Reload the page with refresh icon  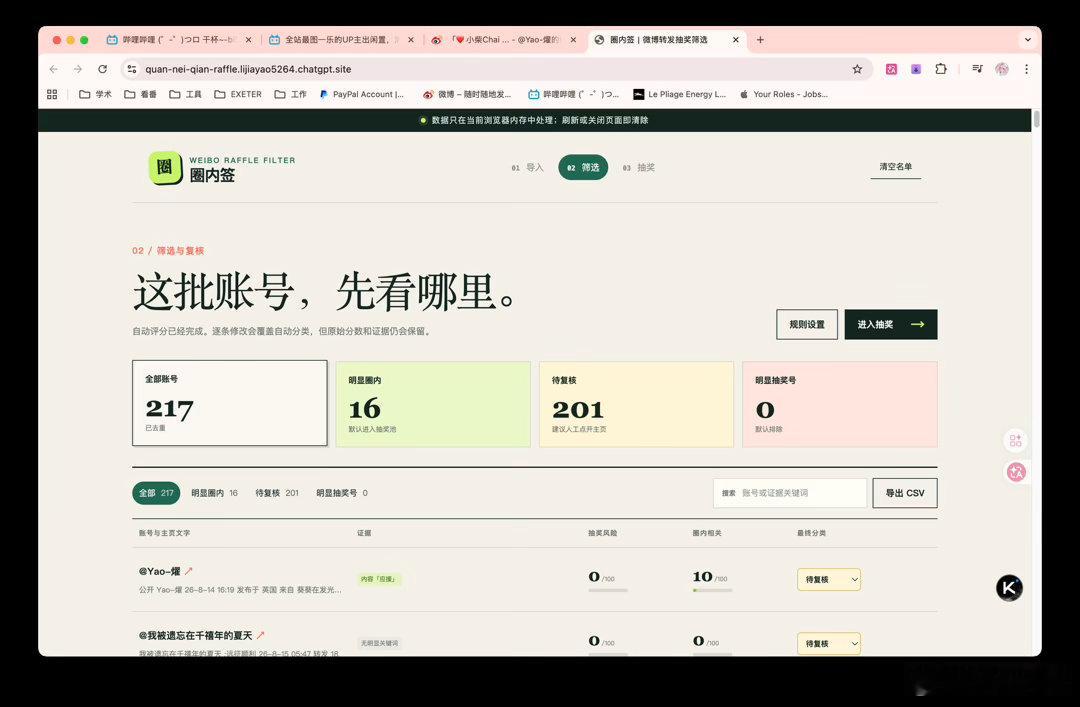coord(103,69)
